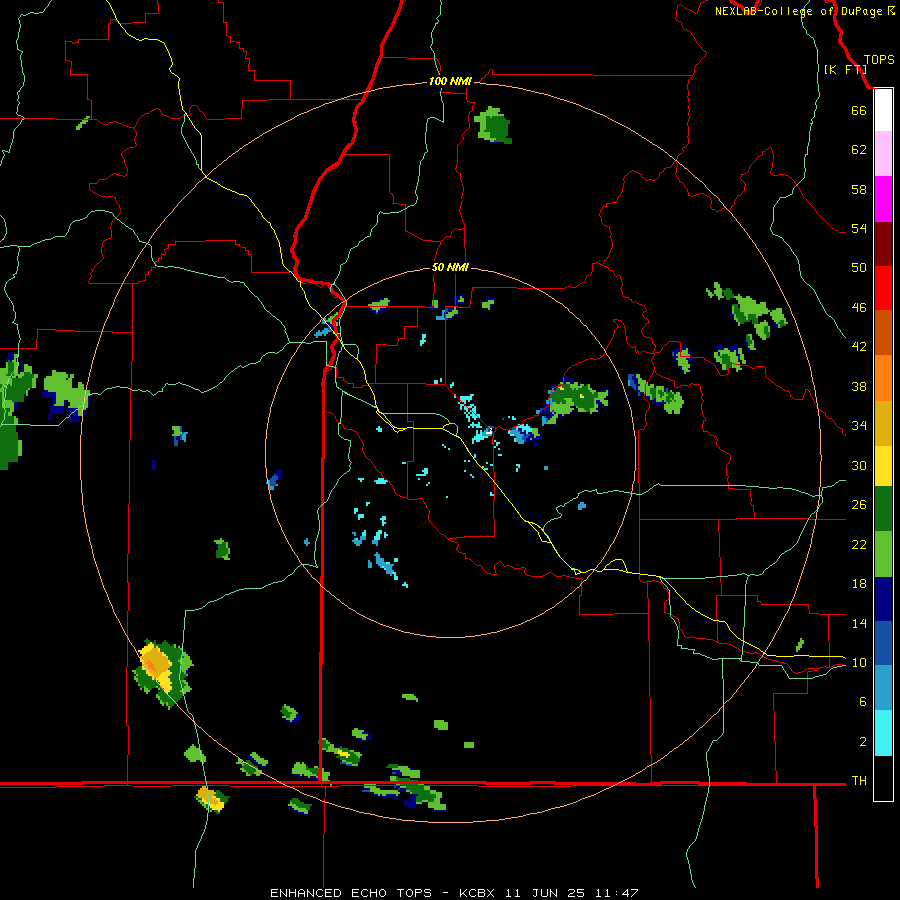
Task: Click the "50 NMI" range ring label
Action: click(450, 267)
